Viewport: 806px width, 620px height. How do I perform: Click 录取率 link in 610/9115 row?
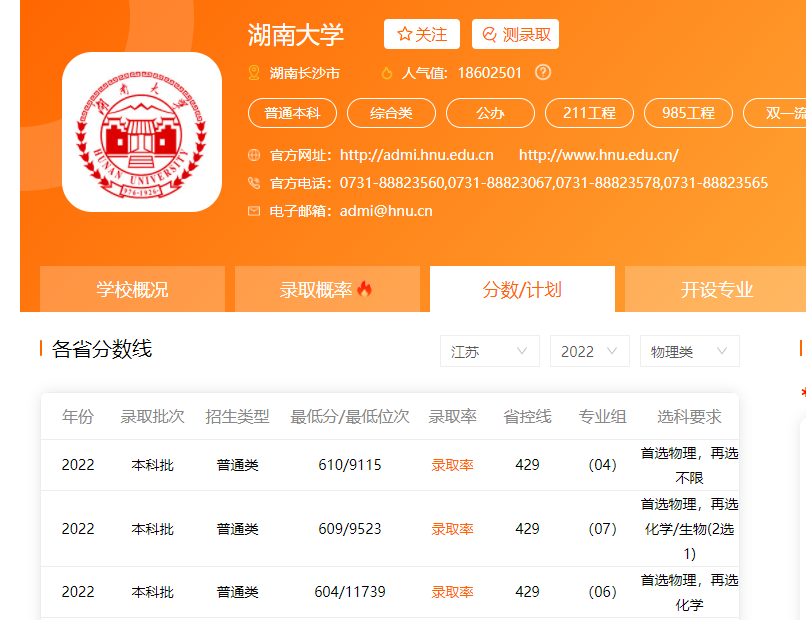452,465
